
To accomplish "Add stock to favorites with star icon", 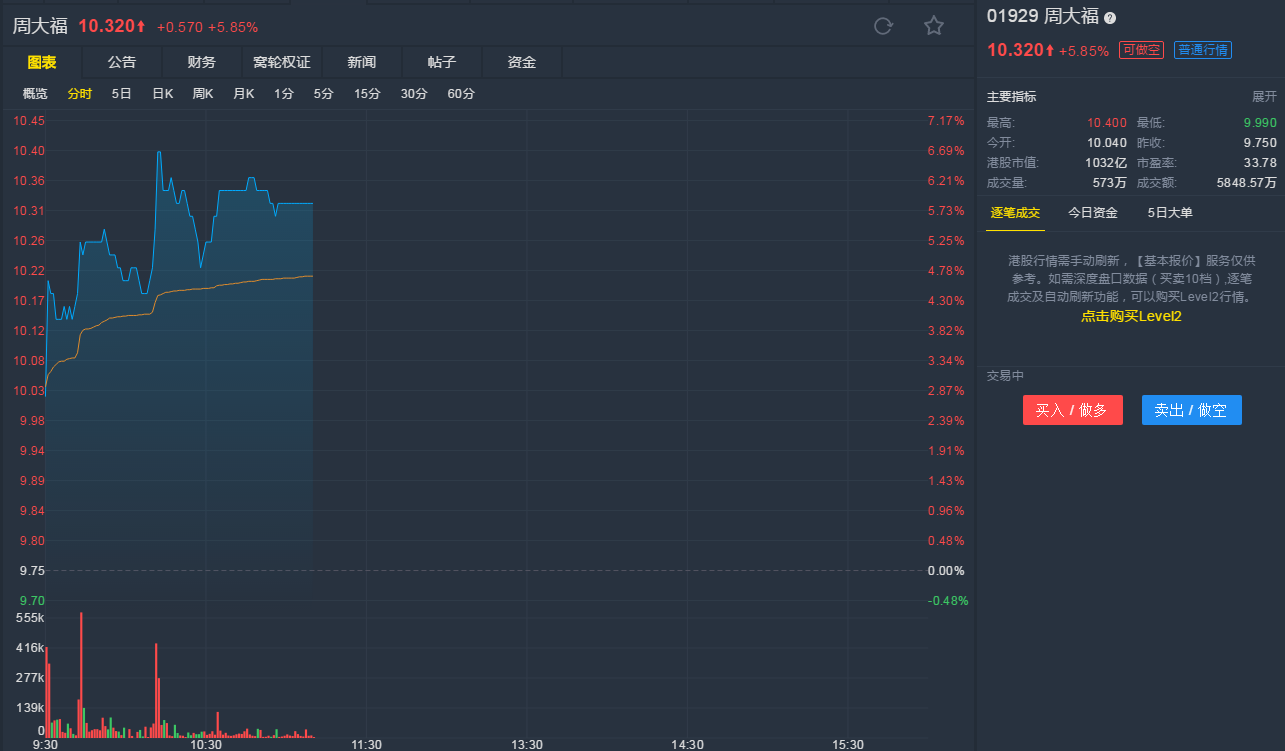I will pos(934,26).
